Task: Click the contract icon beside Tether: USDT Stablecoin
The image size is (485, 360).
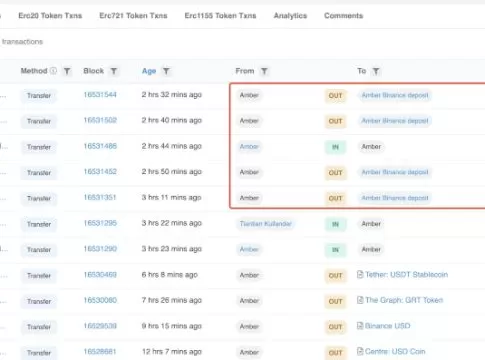Action: click(x=360, y=274)
